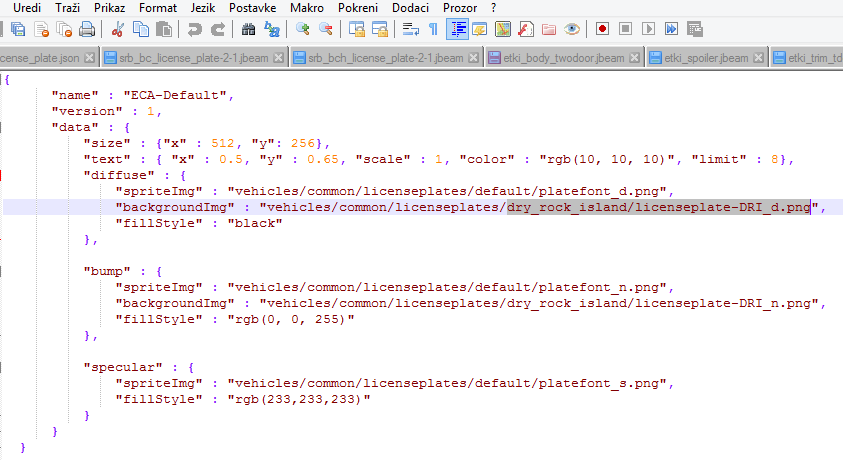The width and height of the screenshot is (843, 460).
Task: Switch to the cense_plate.json tab
Action: [x=40, y=58]
